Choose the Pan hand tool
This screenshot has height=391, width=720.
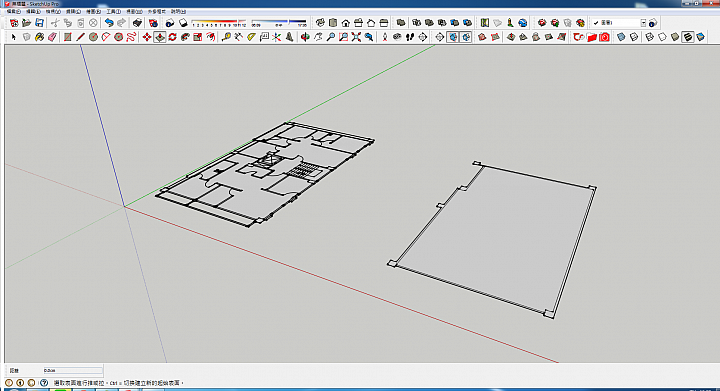point(318,37)
